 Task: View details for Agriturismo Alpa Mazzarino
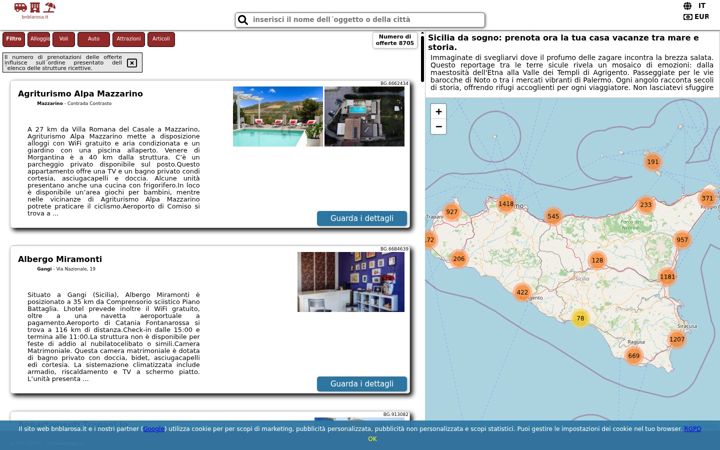click(362, 219)
